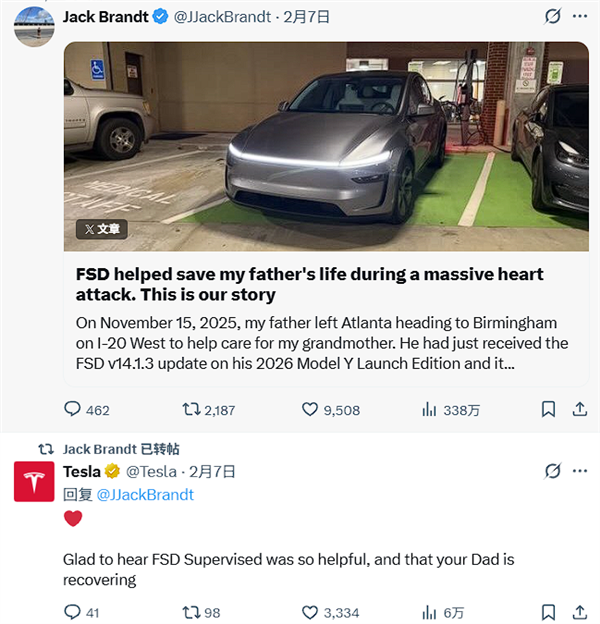Image resolution: width=600 pixels, height=624 pixels.
Task: Share Tesla's reply post
Action: [x=579, y=612]
